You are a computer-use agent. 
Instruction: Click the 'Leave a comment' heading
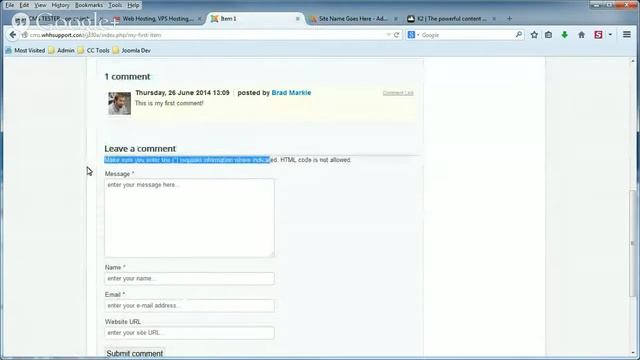point(140,149)
